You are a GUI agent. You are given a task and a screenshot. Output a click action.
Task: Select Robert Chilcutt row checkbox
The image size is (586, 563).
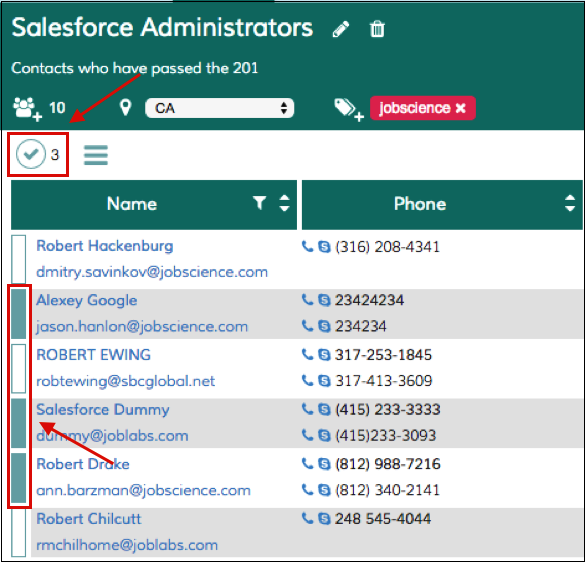tap(19, 533)
